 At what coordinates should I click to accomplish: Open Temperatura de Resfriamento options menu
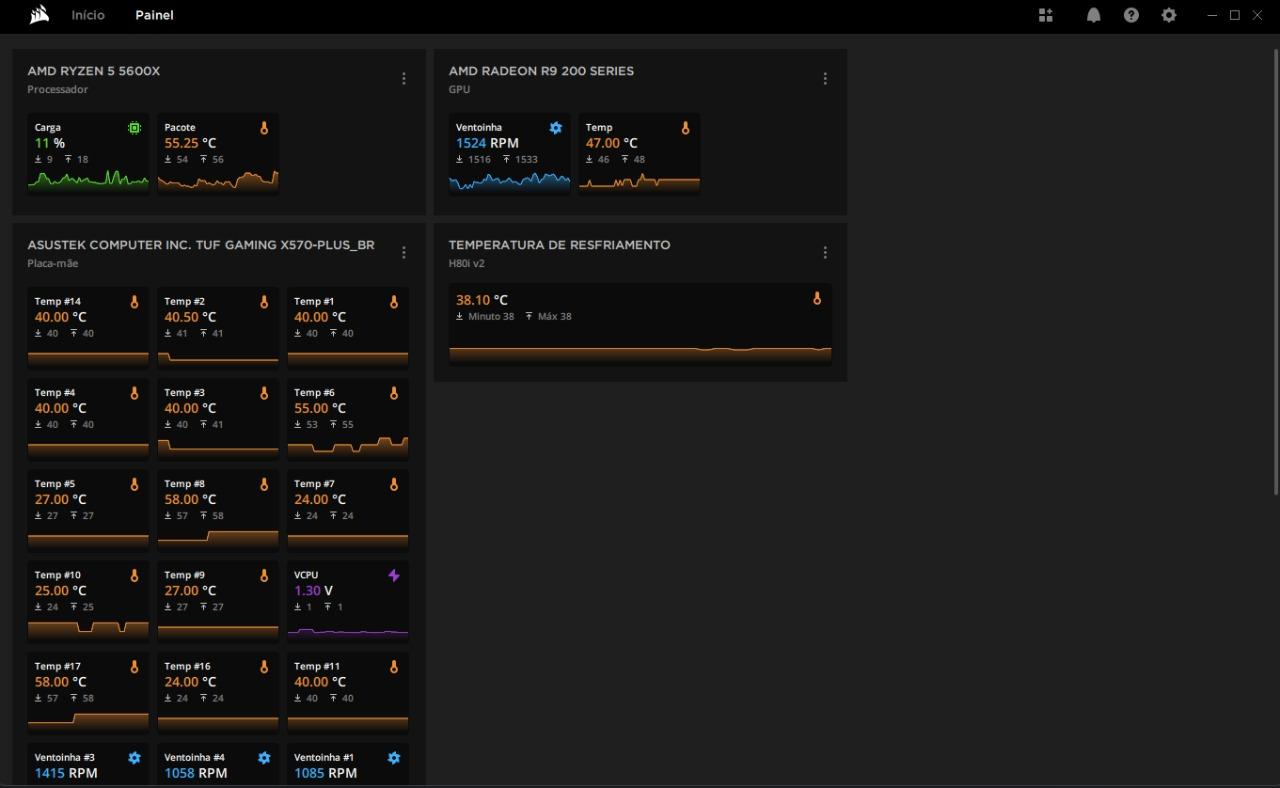[825, 253]
